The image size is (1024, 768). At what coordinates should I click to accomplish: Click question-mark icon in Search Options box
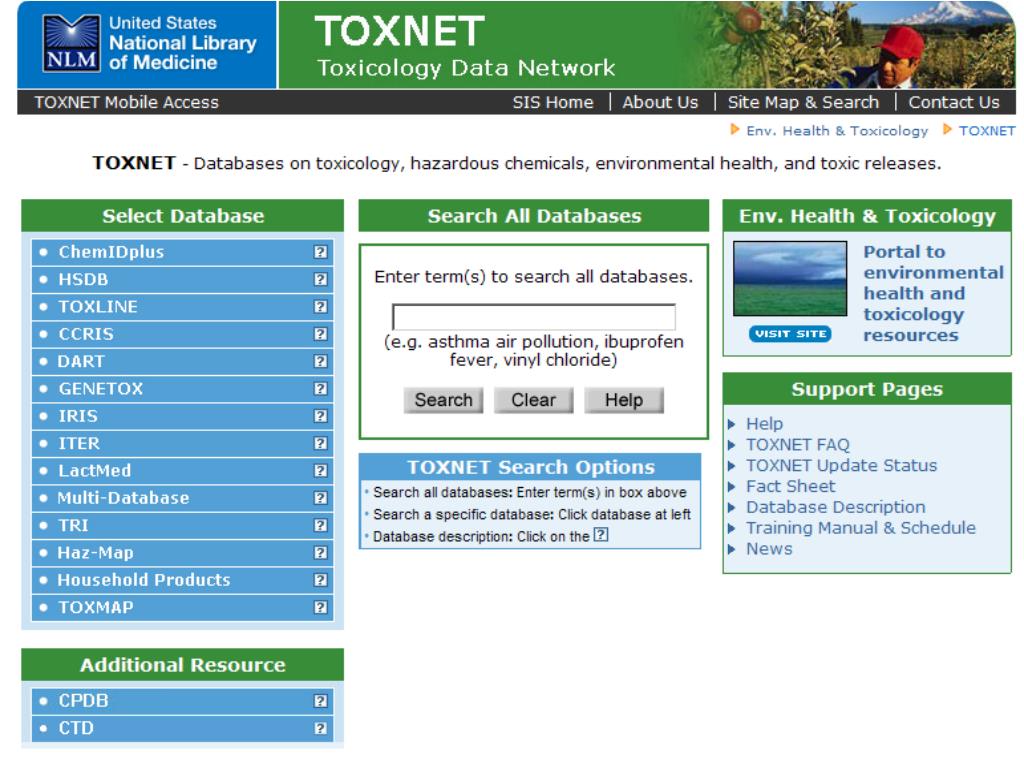601,535
